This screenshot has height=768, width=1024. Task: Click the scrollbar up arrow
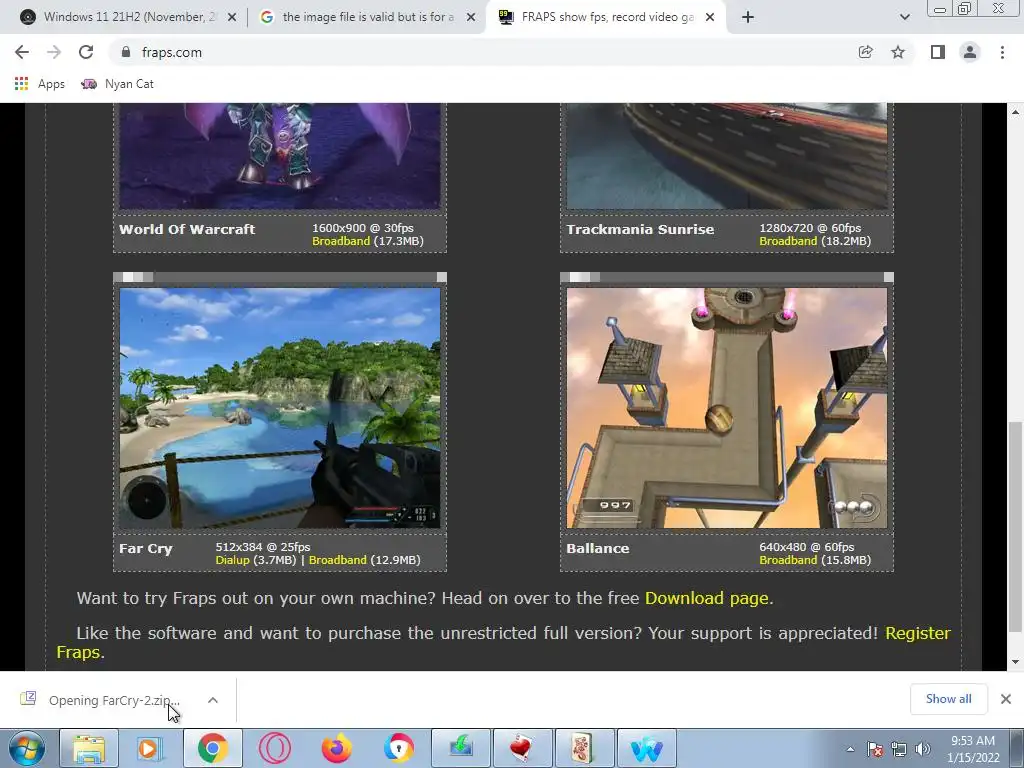[1015, 112]
